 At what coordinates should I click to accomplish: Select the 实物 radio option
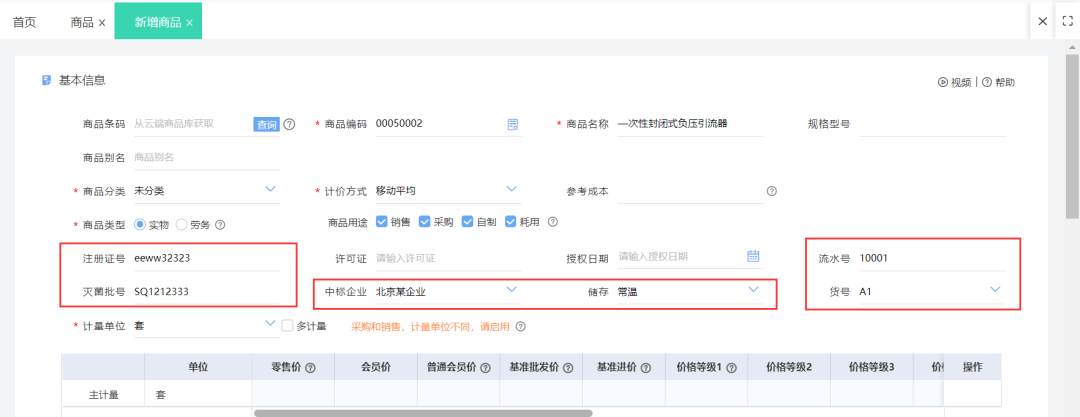141,225
